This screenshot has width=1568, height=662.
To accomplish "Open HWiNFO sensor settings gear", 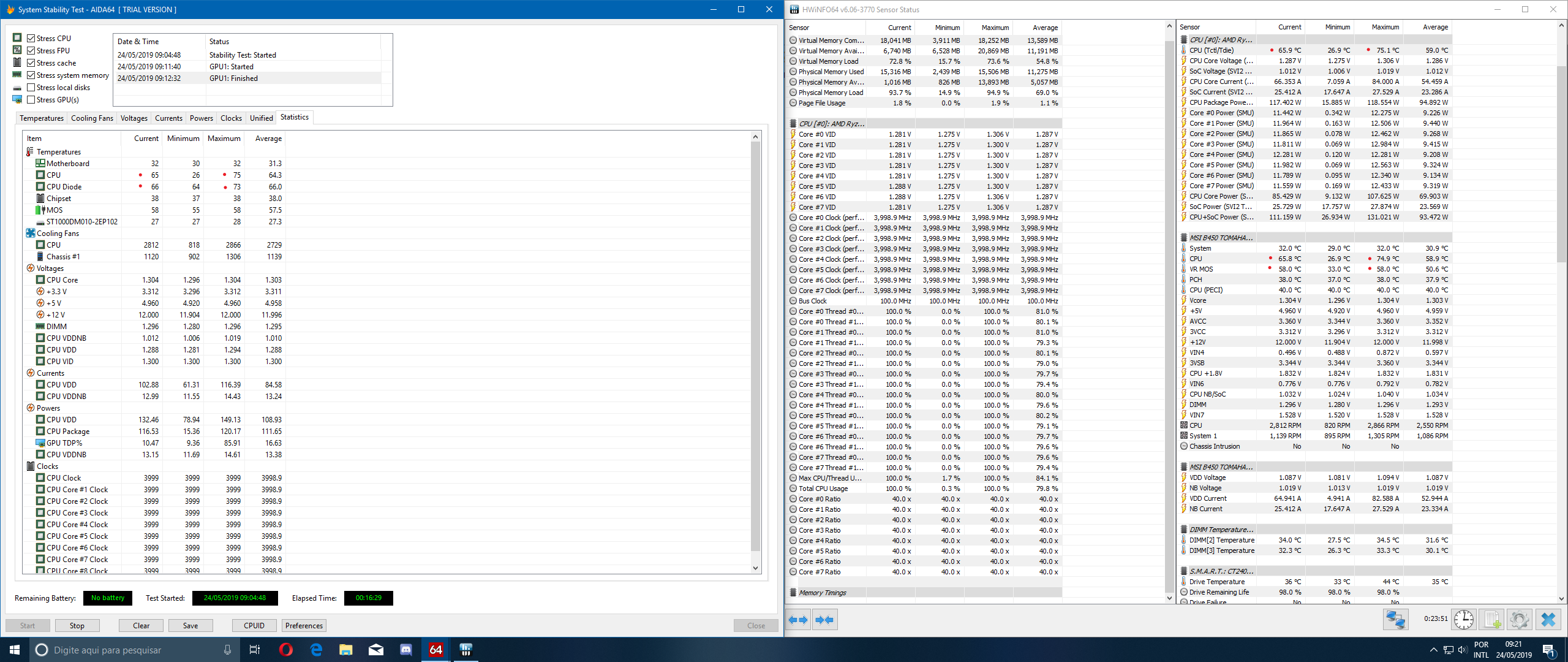I will tap(1519, 620).
